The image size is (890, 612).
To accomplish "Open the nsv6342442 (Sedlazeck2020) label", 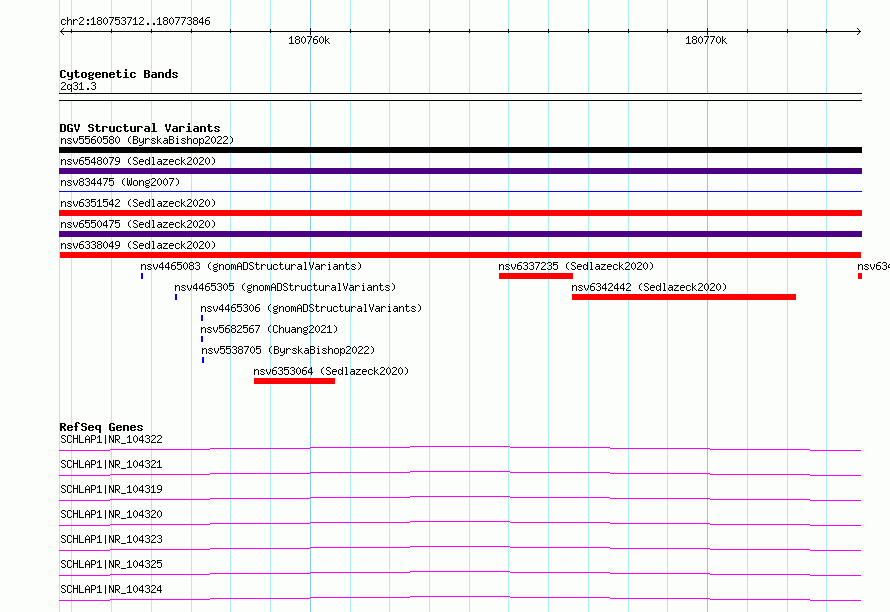I will (649, 287).
